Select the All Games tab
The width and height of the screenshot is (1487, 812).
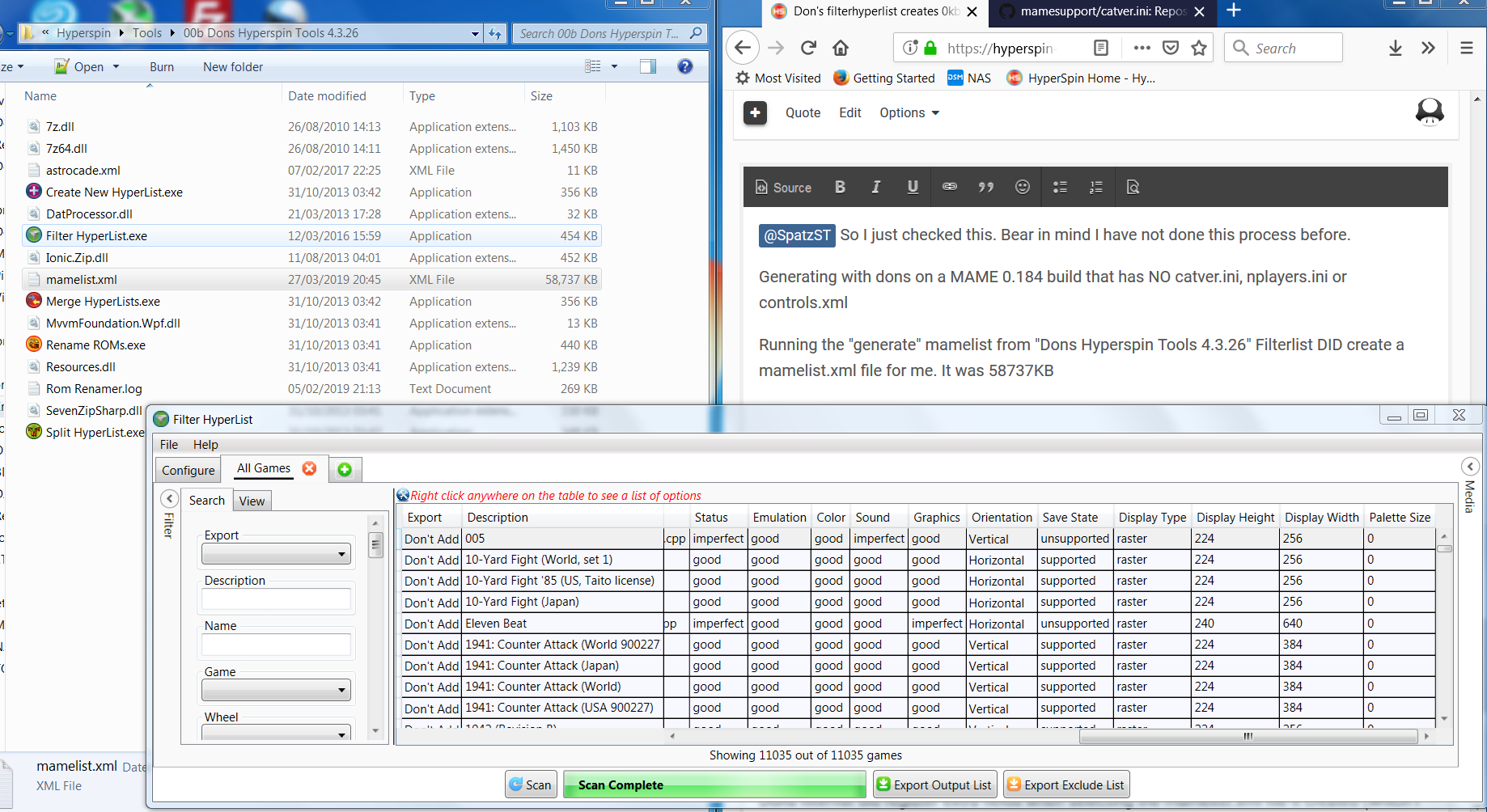pyautogui.click(x=264, y=468)
